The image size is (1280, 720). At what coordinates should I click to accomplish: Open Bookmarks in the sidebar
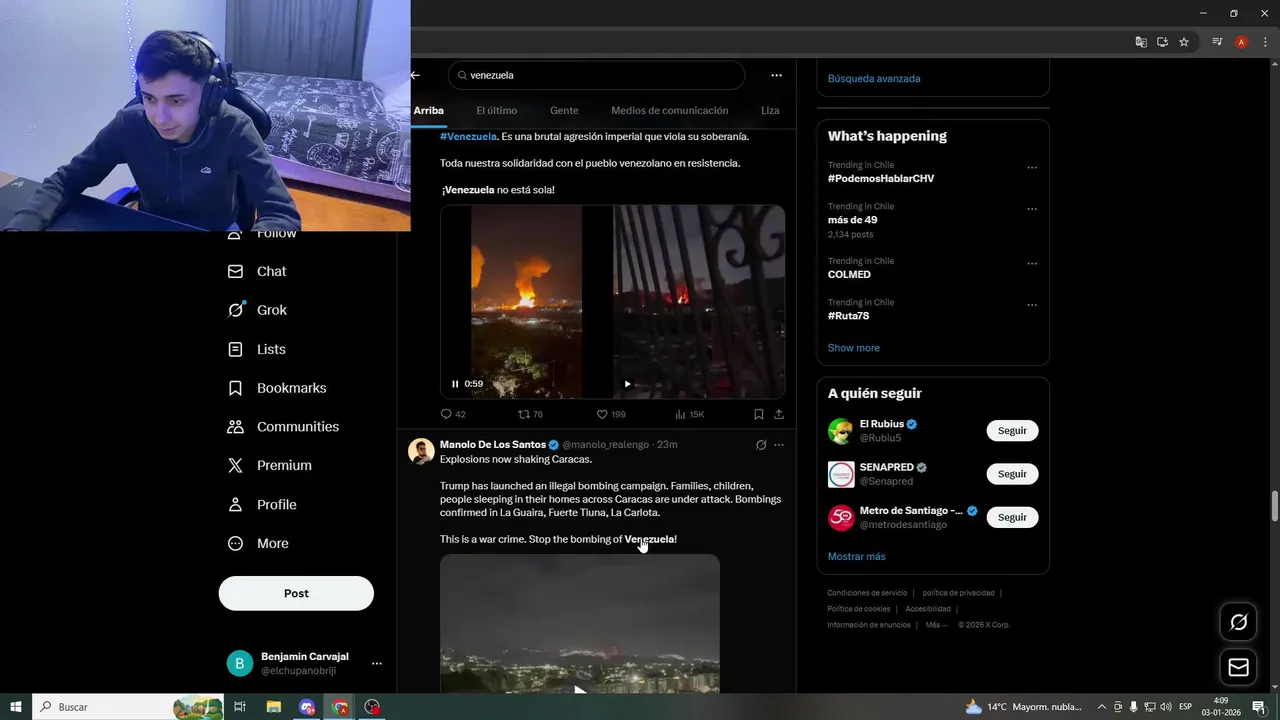point(277,388)
